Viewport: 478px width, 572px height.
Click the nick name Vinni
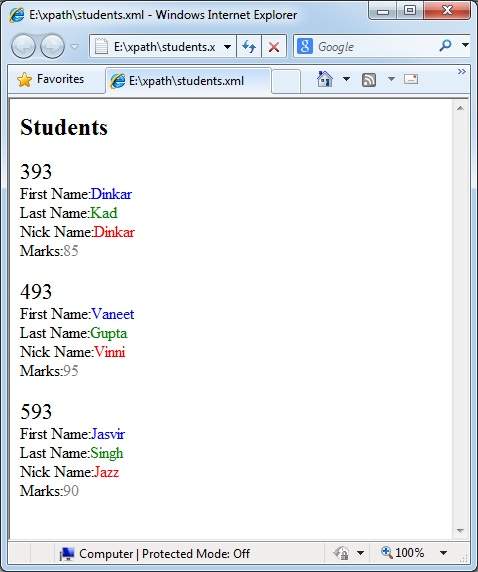(x=110, y=352)
